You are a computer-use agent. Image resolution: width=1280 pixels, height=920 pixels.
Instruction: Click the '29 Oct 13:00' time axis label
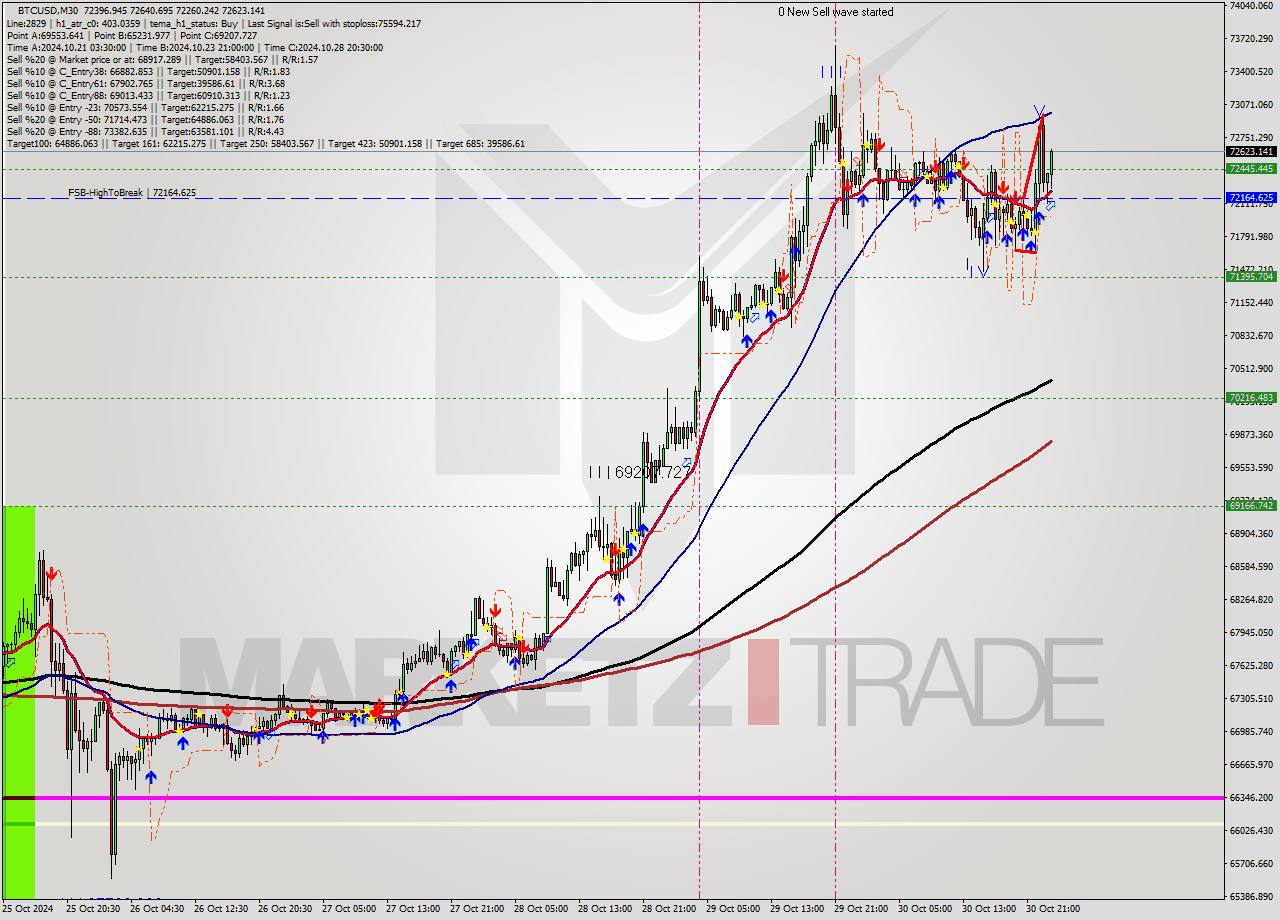pos(797,909)
